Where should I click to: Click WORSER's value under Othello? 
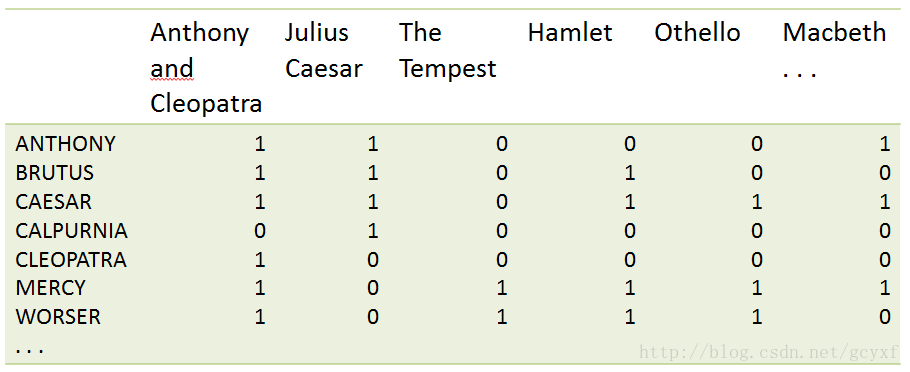(757, 317)
